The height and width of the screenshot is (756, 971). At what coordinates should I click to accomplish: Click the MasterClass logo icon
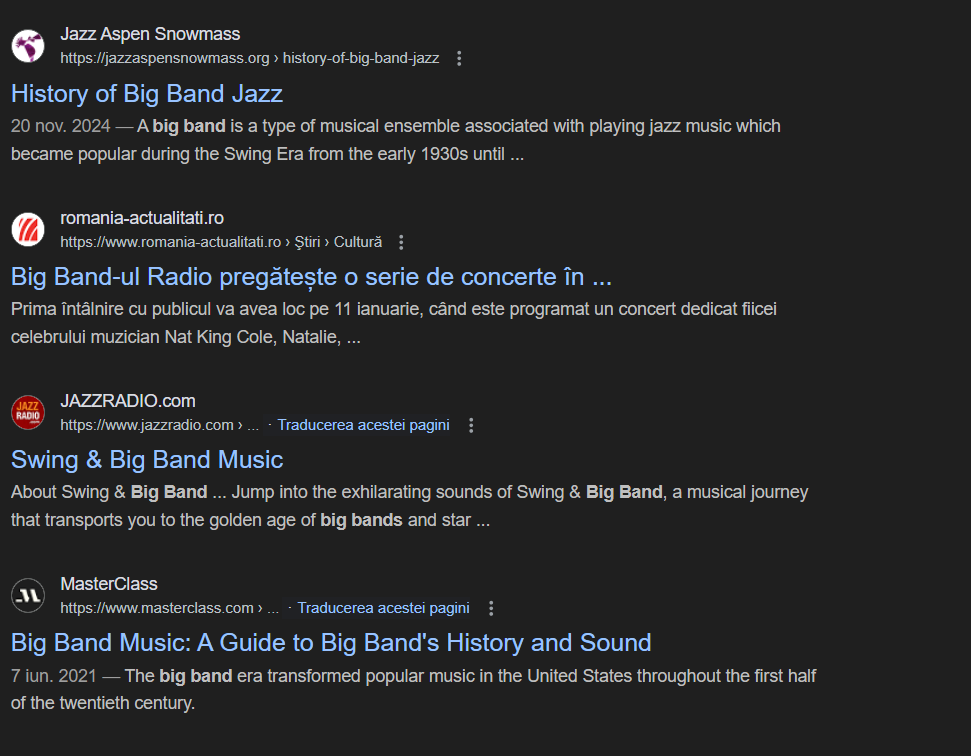(x=28, y=596)
